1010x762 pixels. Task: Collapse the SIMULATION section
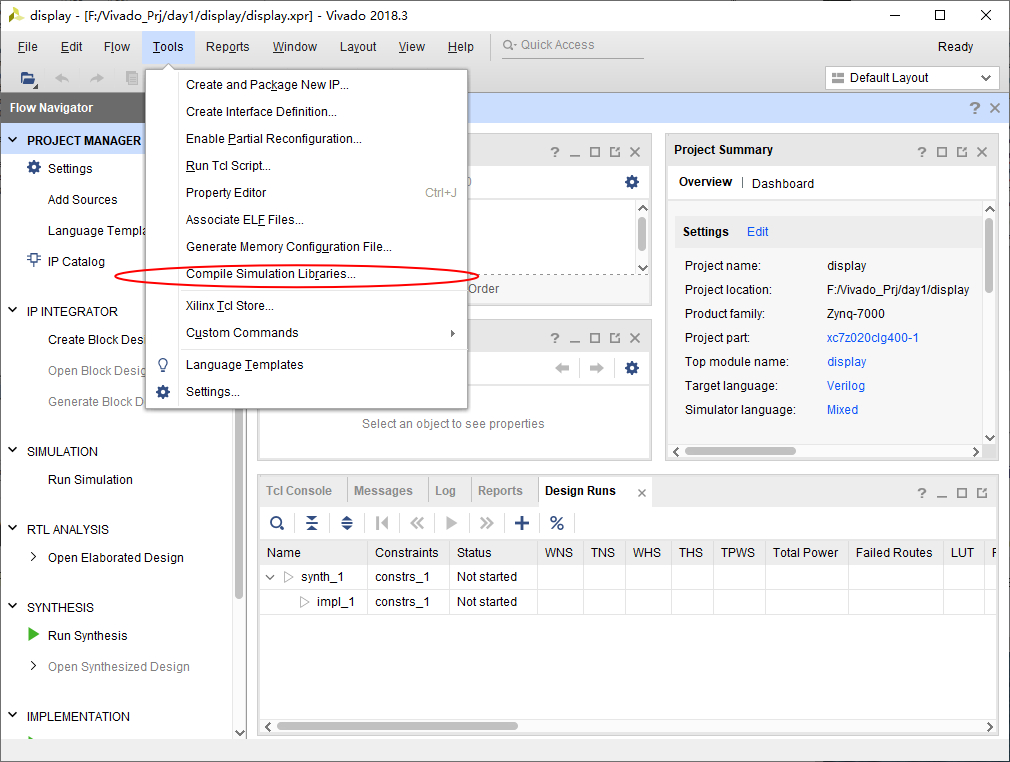point(13,450)
